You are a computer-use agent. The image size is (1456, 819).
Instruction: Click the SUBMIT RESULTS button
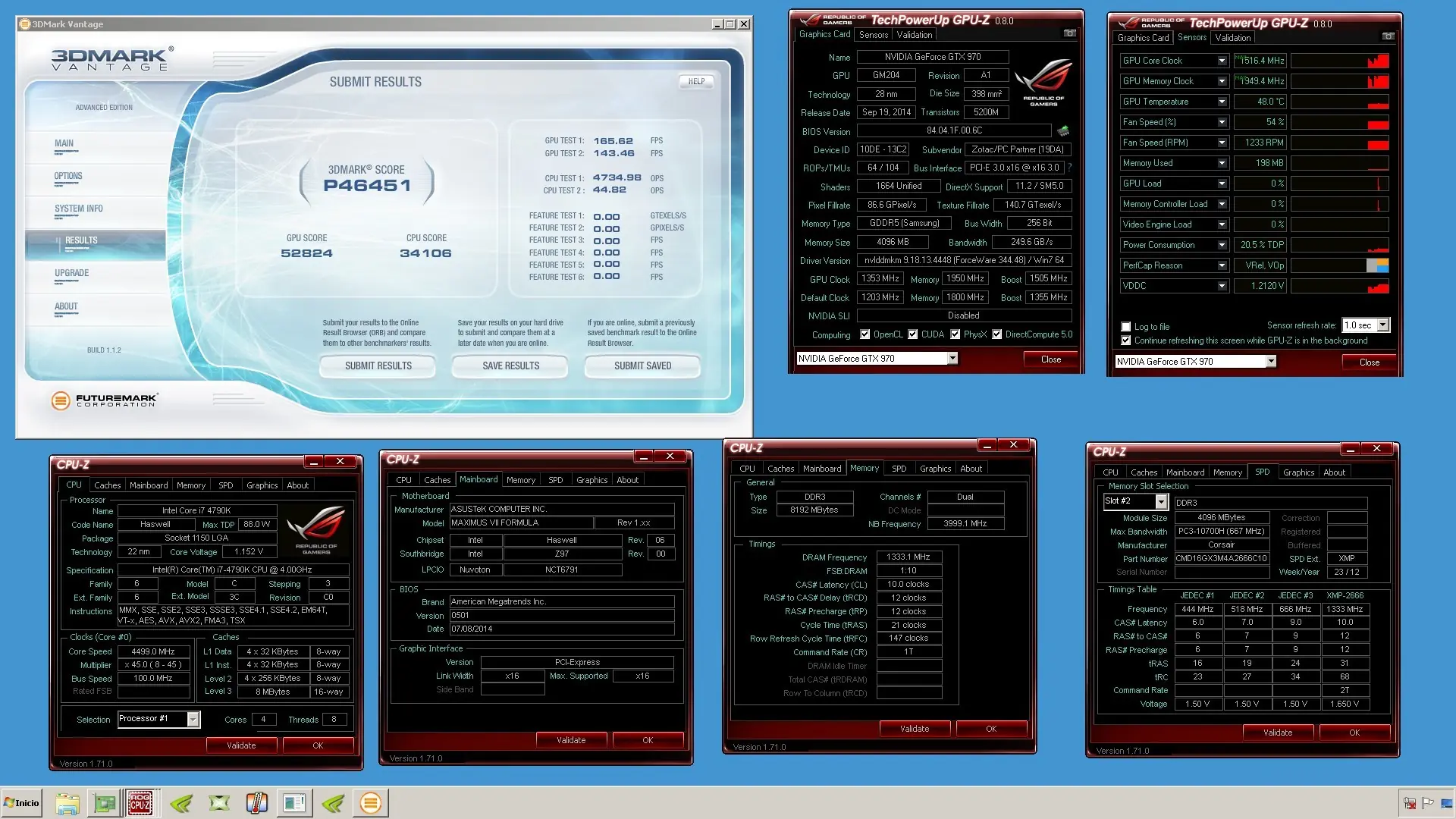tap(378, 366)
